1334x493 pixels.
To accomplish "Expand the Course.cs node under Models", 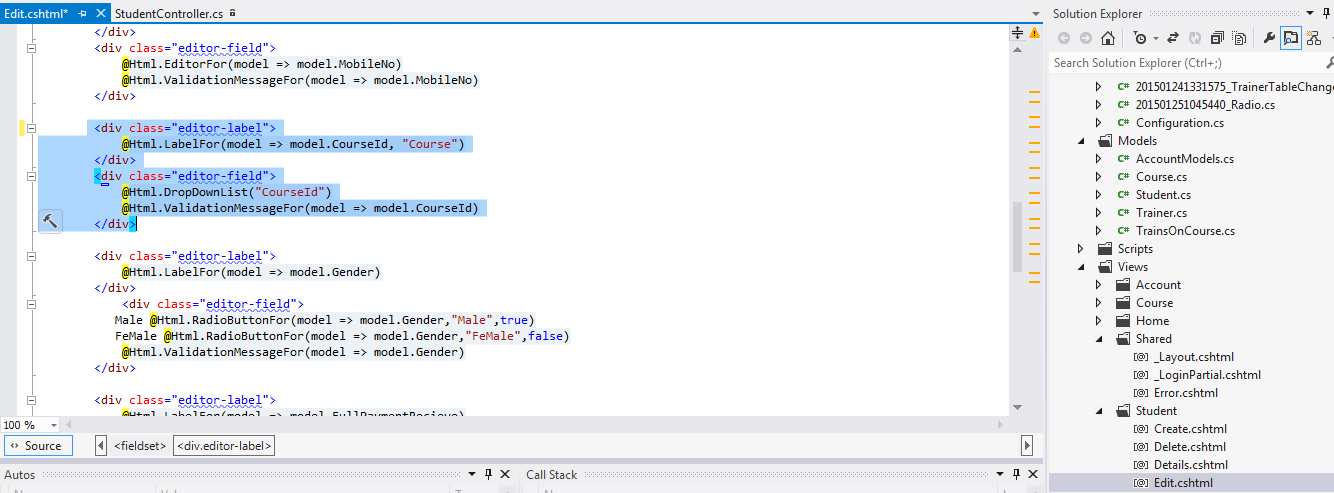I will pyautogui.click(x=1098, y=177).
